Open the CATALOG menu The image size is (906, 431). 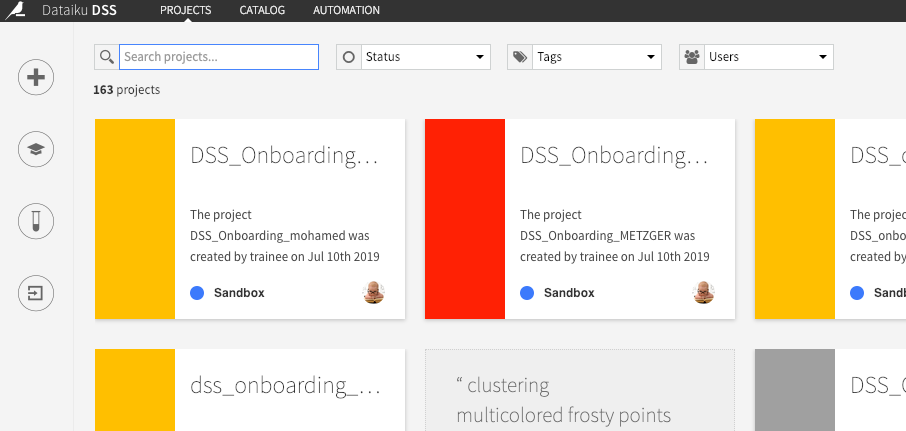[x=262, y=10]
